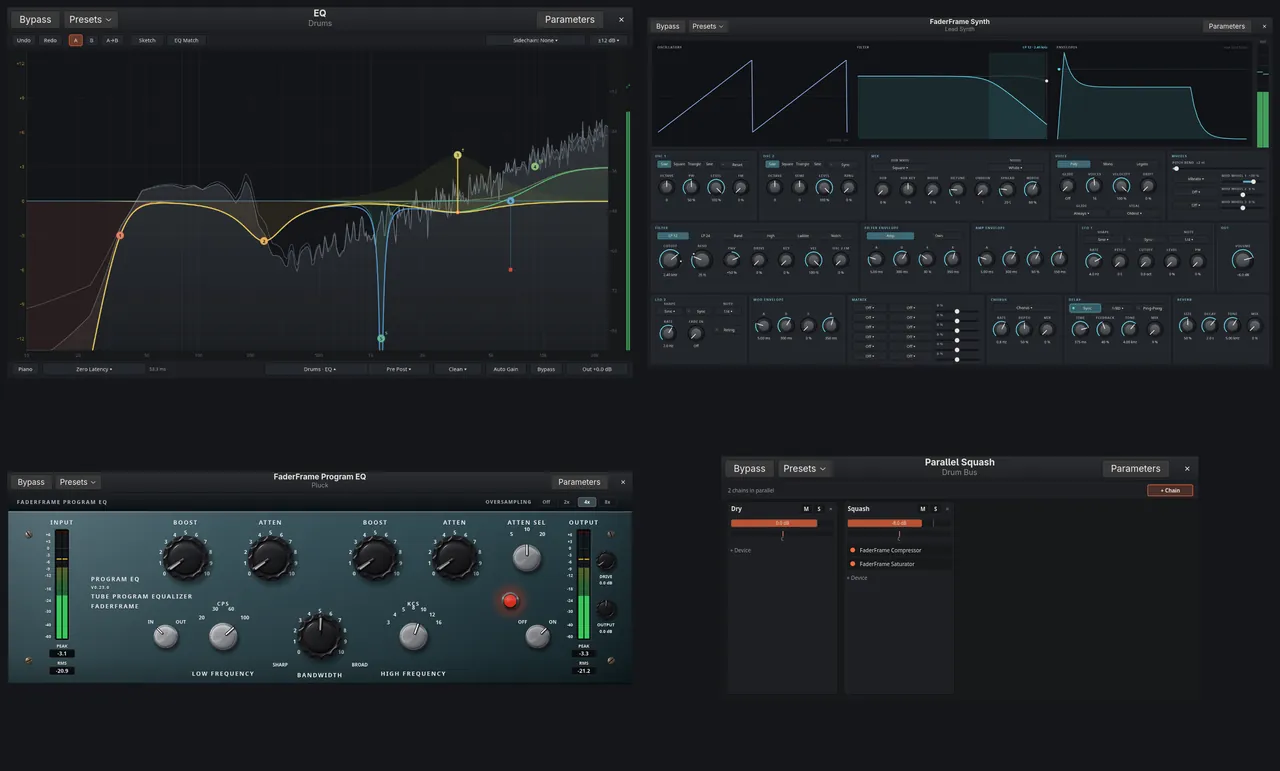The height and width of the screenshot is (771, 1280).
Task: Open Presets dropdown in Parallel Squash
Action: pos(804,468)
